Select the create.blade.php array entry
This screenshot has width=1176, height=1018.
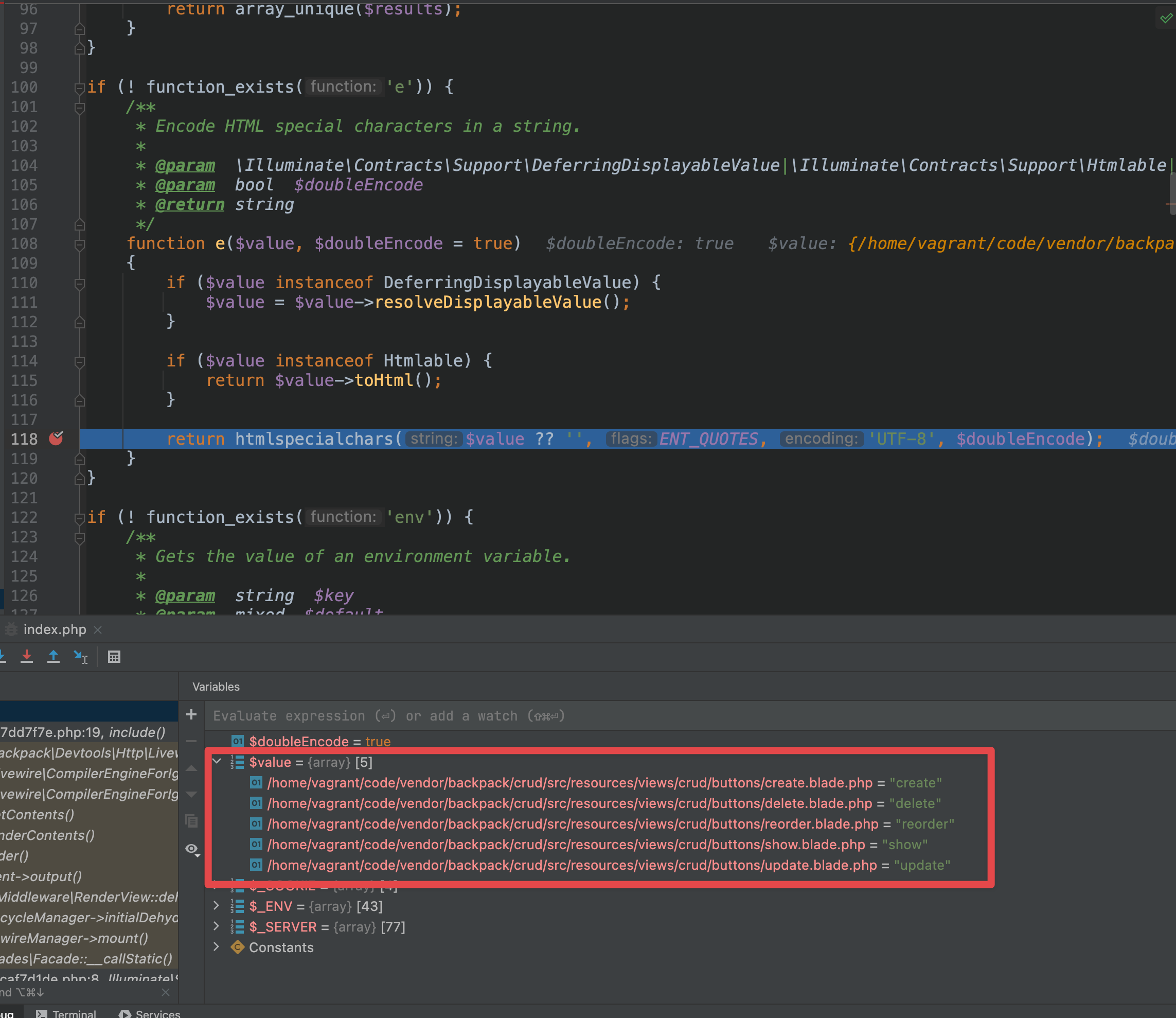coord(596,783)
